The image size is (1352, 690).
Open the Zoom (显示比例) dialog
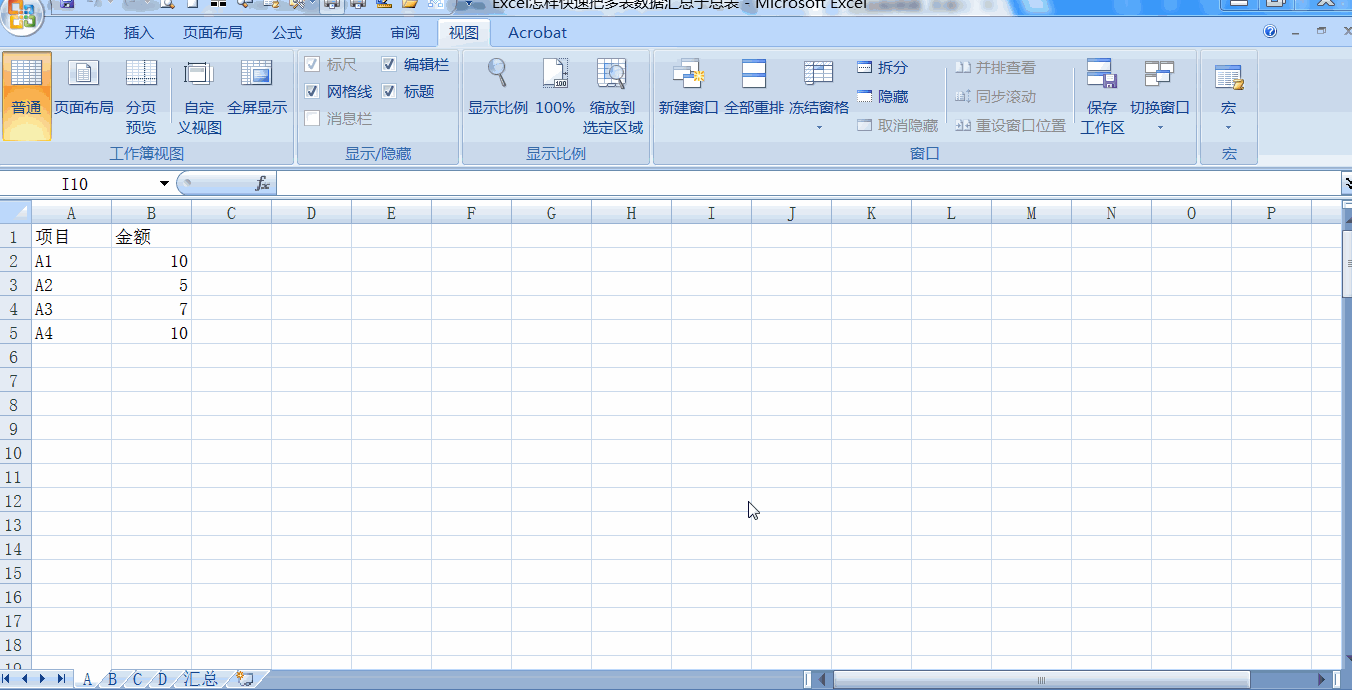point(498,88)
